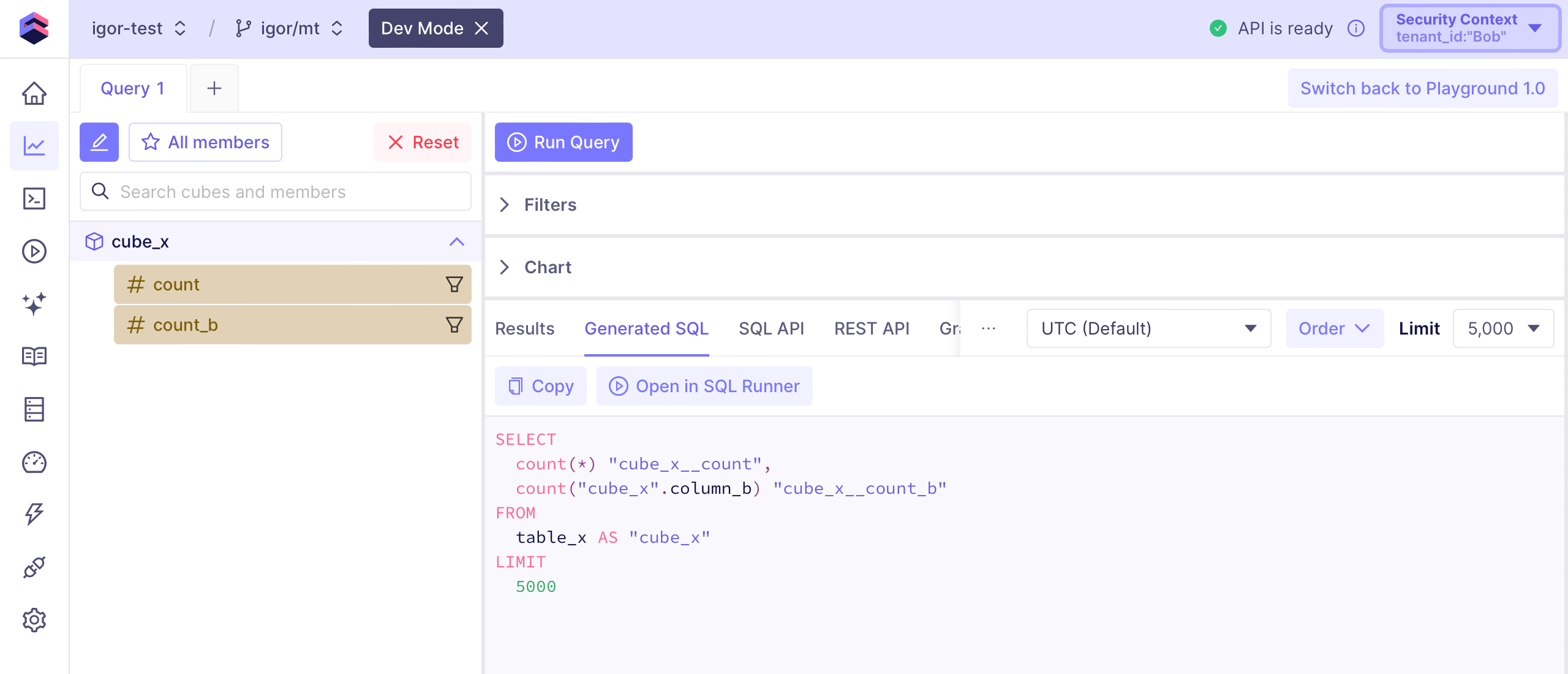Open the UTC (Default) timezone dropdown
The width and height of the screenshot is (1568, 674).
(1148, 328)
